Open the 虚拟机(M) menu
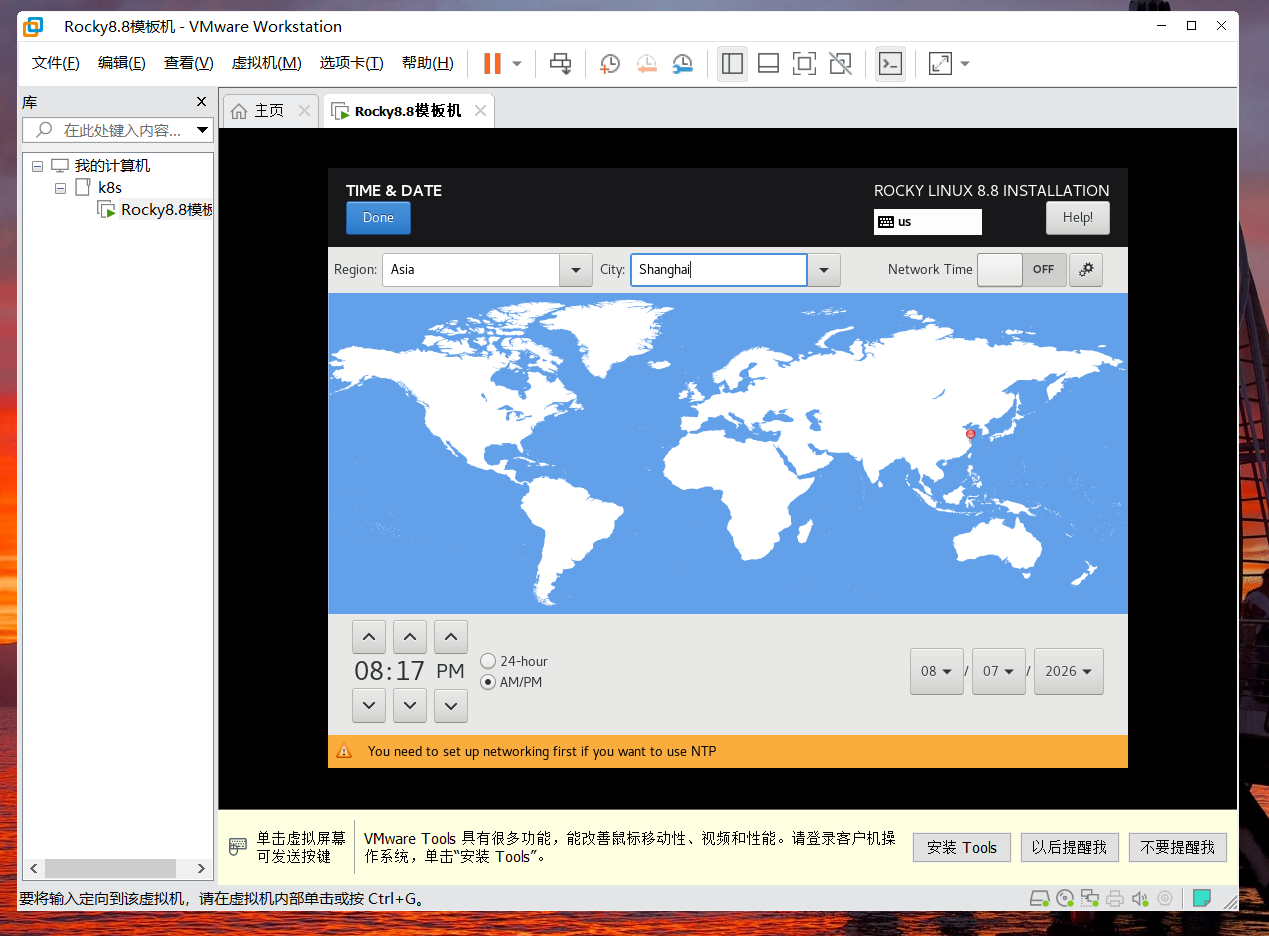Viewport: 1269px width, 936px height. pyautogui.click(x=266, y=63)
